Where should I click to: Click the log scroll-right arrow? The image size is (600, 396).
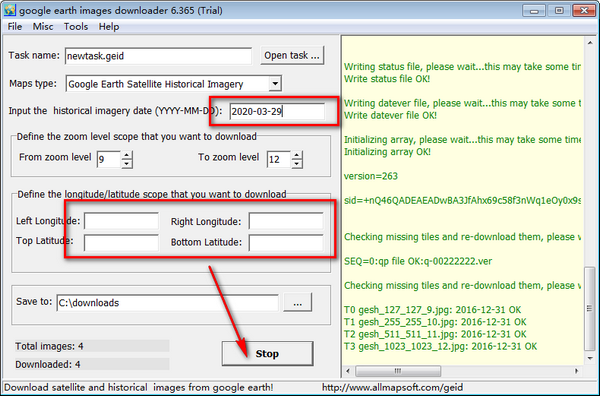tap(577, 371)
